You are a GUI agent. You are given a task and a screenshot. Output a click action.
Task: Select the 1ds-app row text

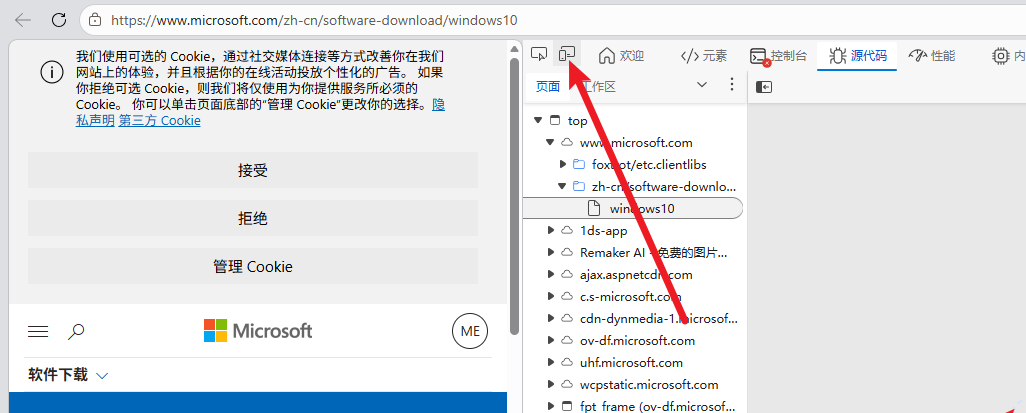point(603,230)
